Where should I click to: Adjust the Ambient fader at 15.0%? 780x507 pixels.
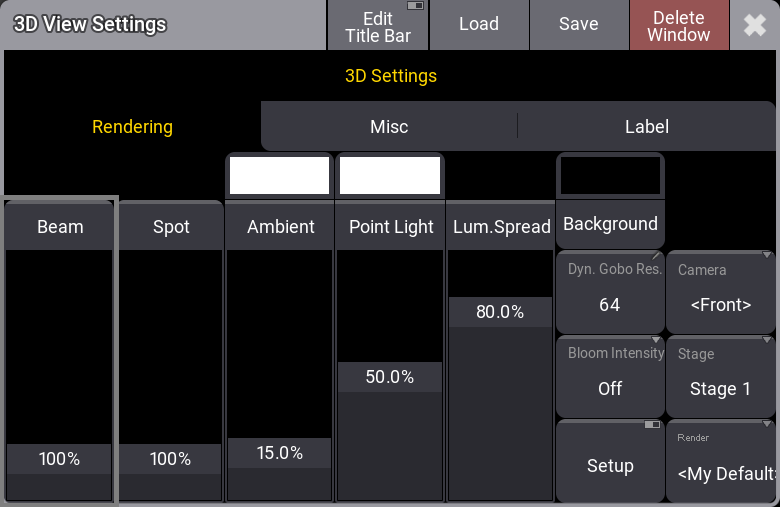tap(280, 453)
